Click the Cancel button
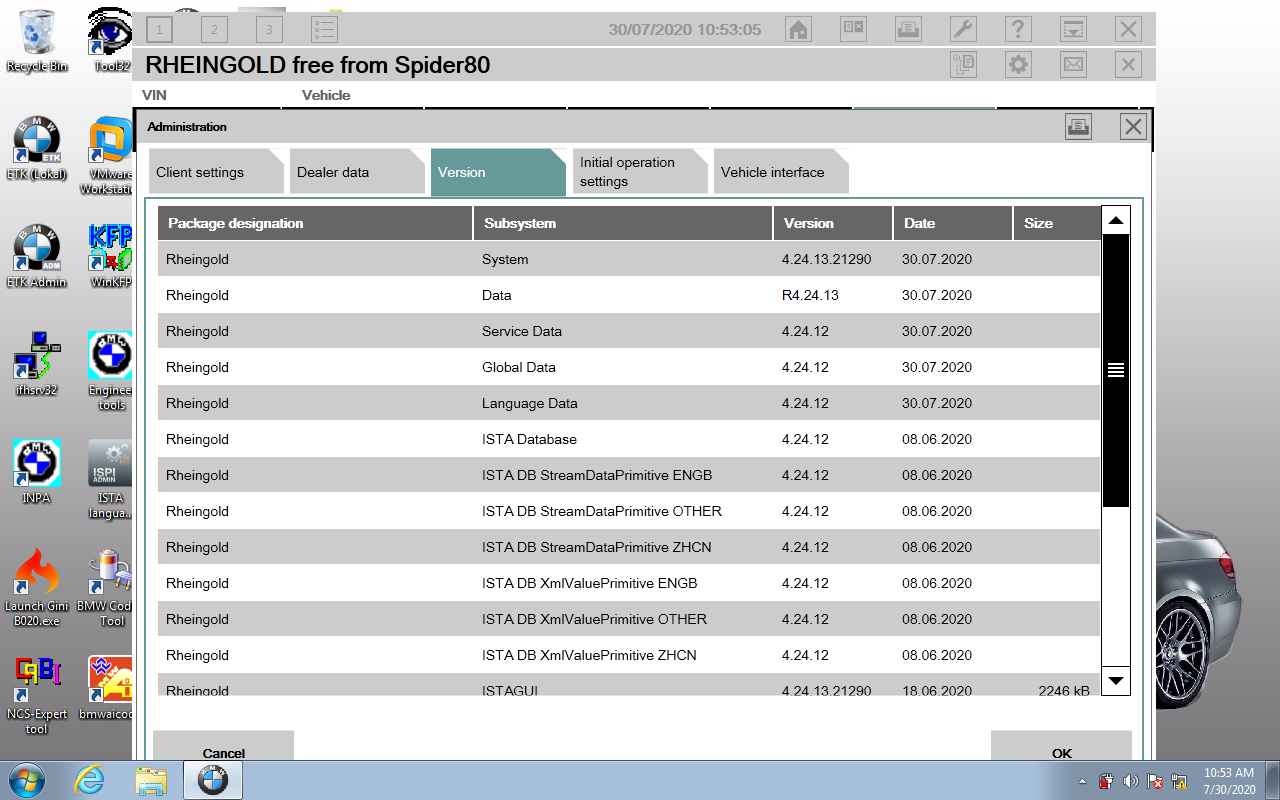 [x=224, y=753]
